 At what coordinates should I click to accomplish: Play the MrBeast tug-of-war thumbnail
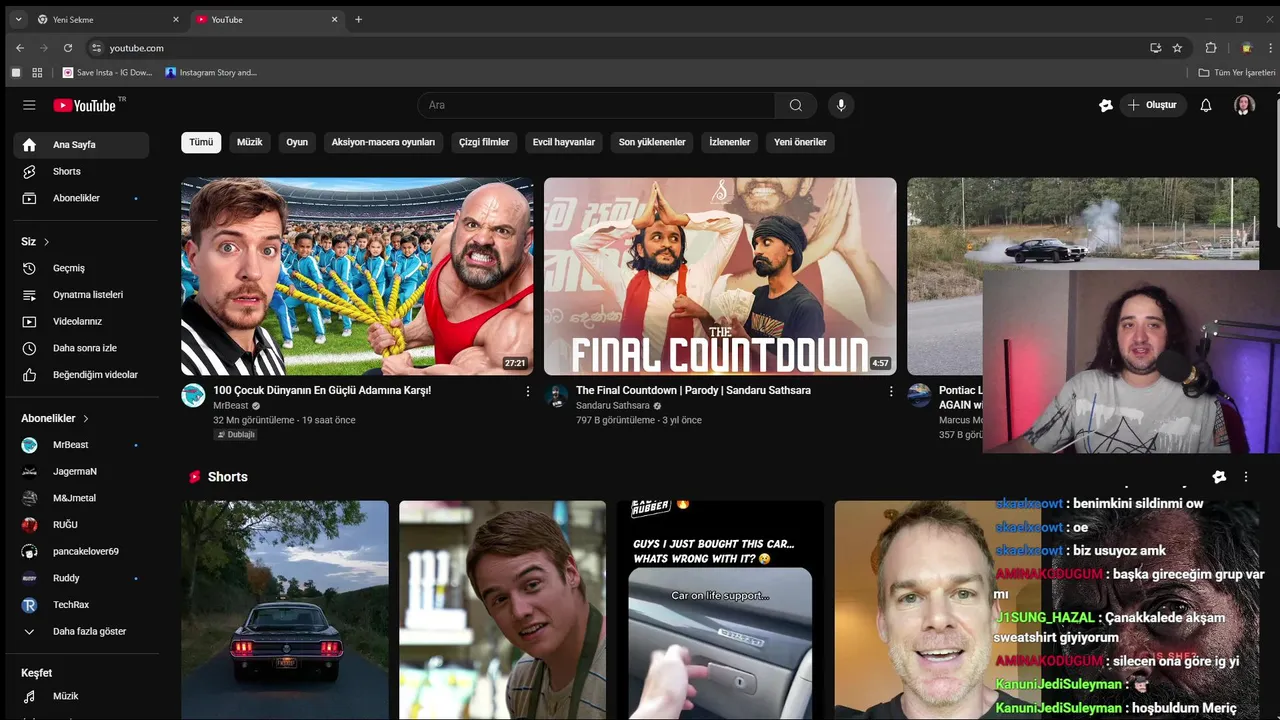357,276
